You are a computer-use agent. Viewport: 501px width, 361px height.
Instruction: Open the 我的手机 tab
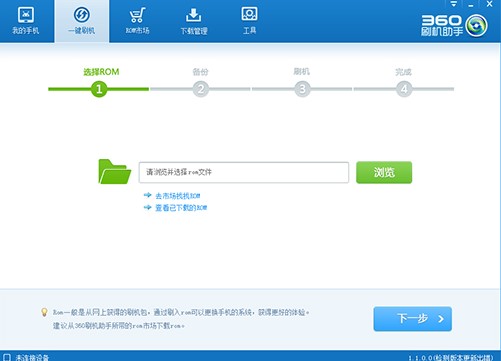(x=26, y=21)
